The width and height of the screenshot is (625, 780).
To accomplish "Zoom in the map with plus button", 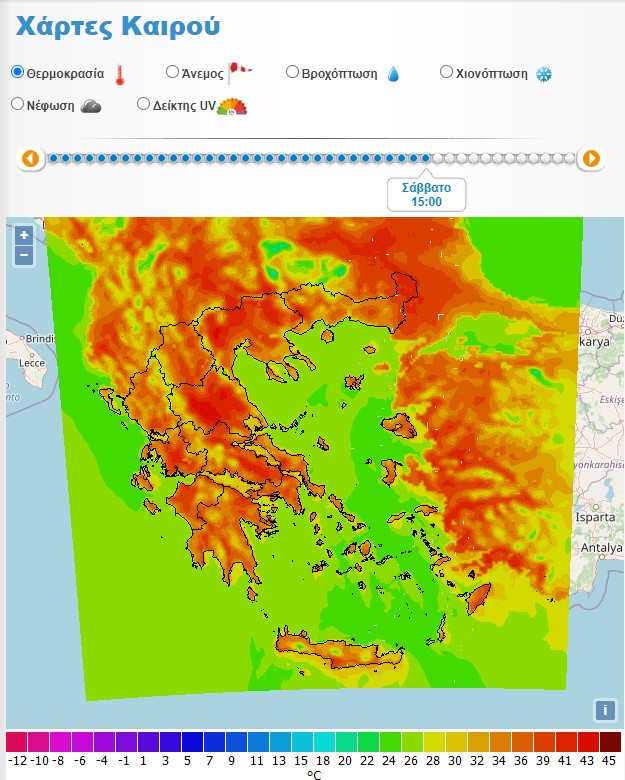I will tap(24, 236).
